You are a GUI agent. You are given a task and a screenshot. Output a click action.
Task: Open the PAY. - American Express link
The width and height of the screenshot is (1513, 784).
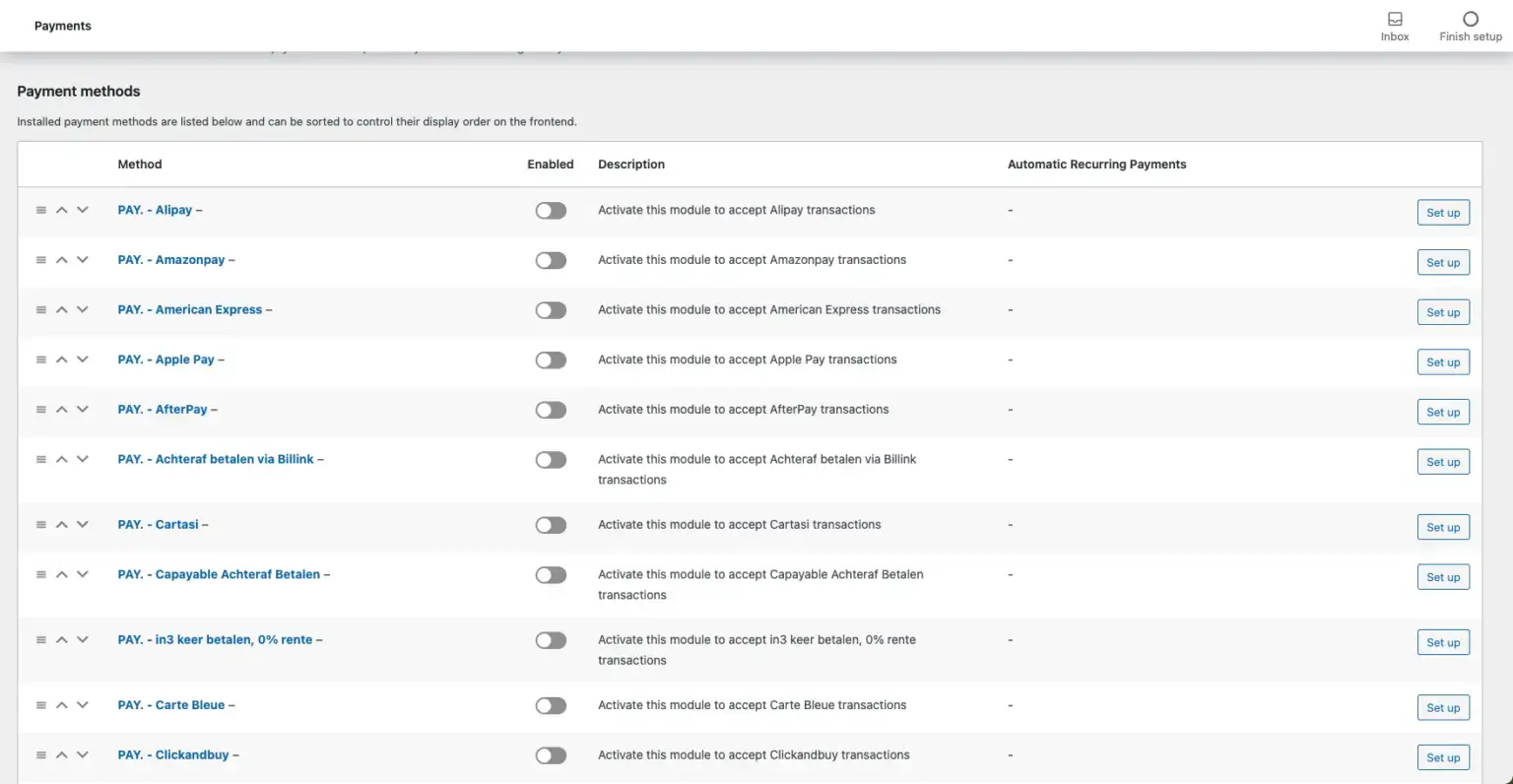click(x=190, y=309)
